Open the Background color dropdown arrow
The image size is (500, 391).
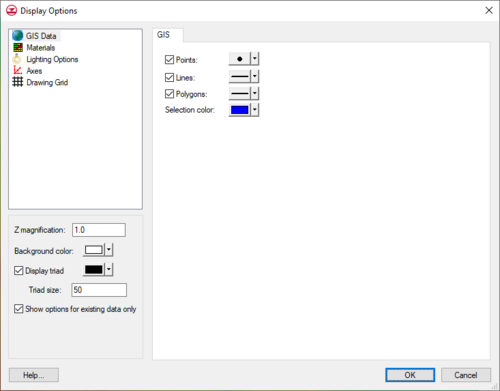point(109,250)
